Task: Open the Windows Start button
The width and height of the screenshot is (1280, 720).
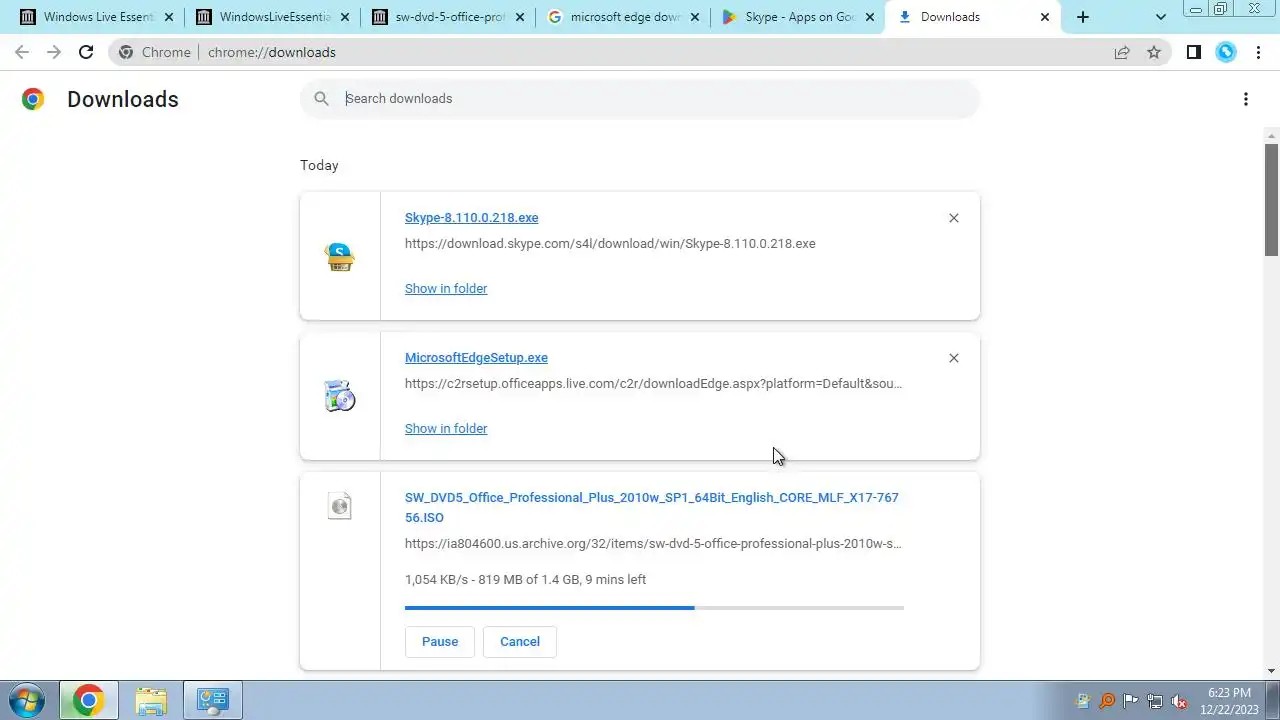Action: pos(26,700)
